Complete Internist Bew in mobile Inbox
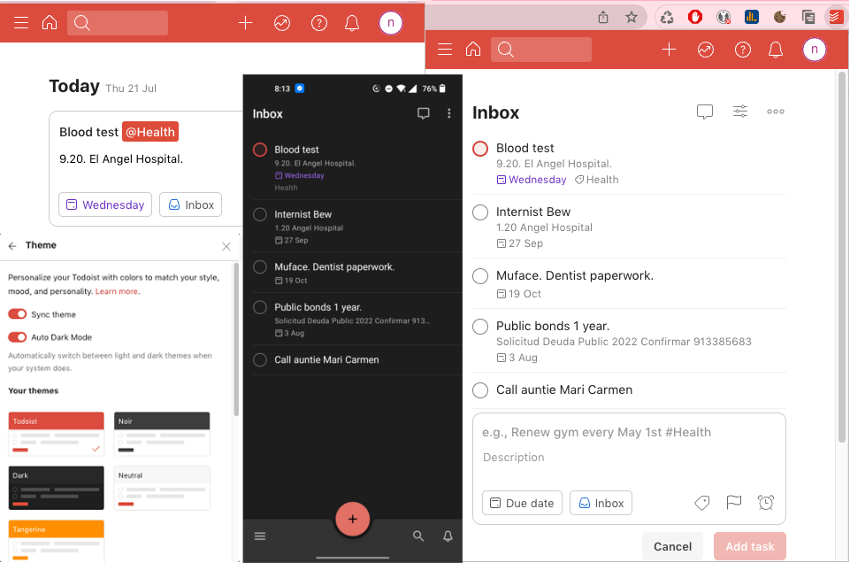 click(260, 215)
